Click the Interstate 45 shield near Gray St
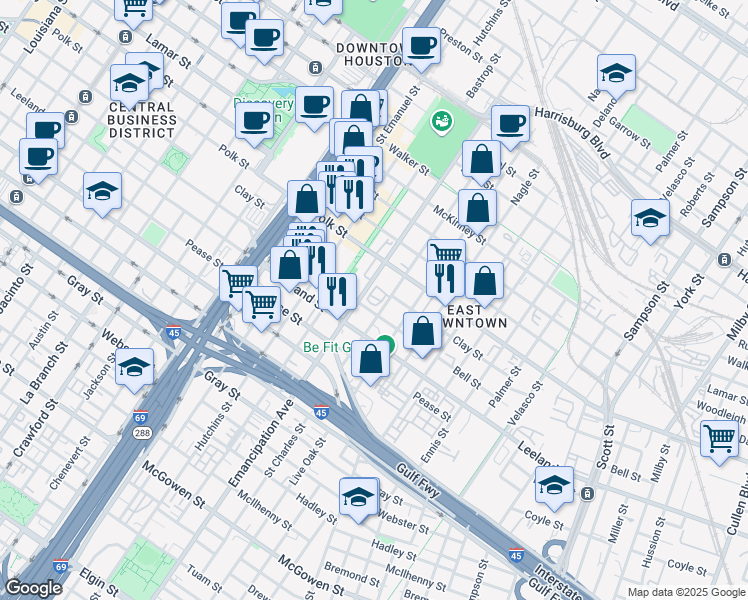 click(174, 331)
